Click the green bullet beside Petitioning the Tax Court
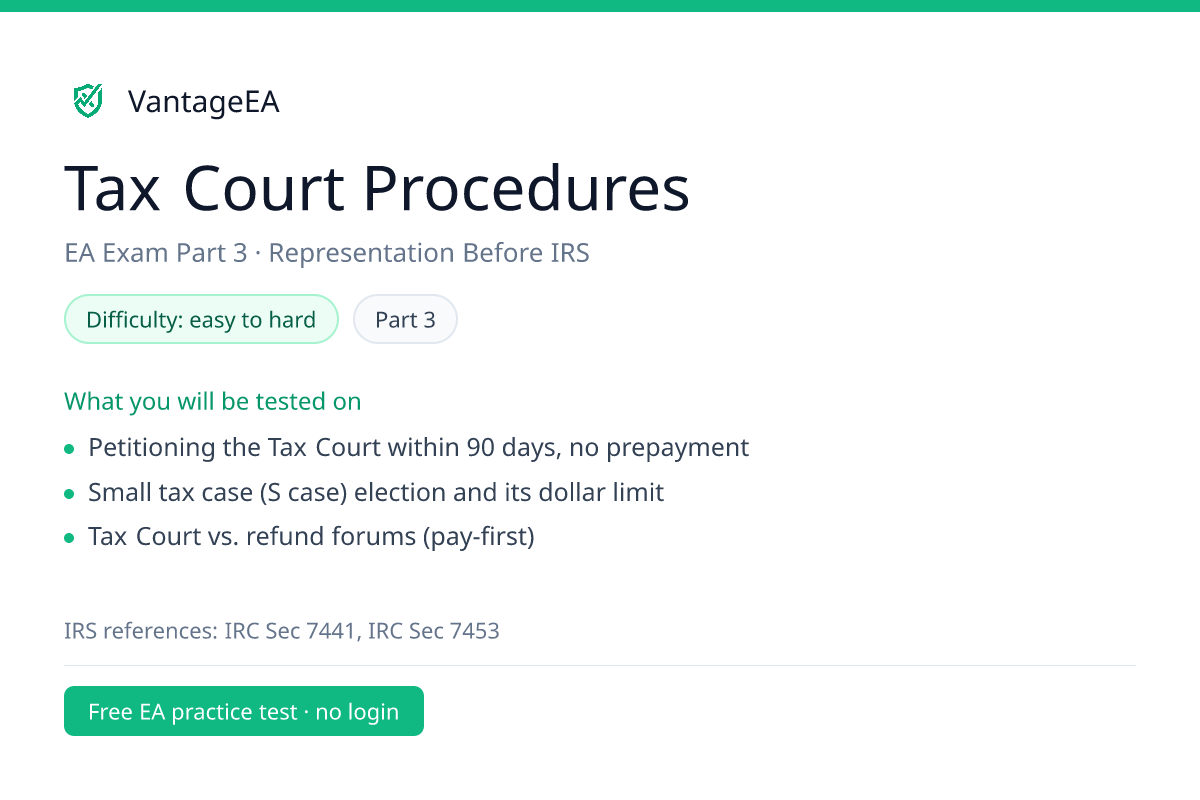1200x800 pixels. point(69,449)
